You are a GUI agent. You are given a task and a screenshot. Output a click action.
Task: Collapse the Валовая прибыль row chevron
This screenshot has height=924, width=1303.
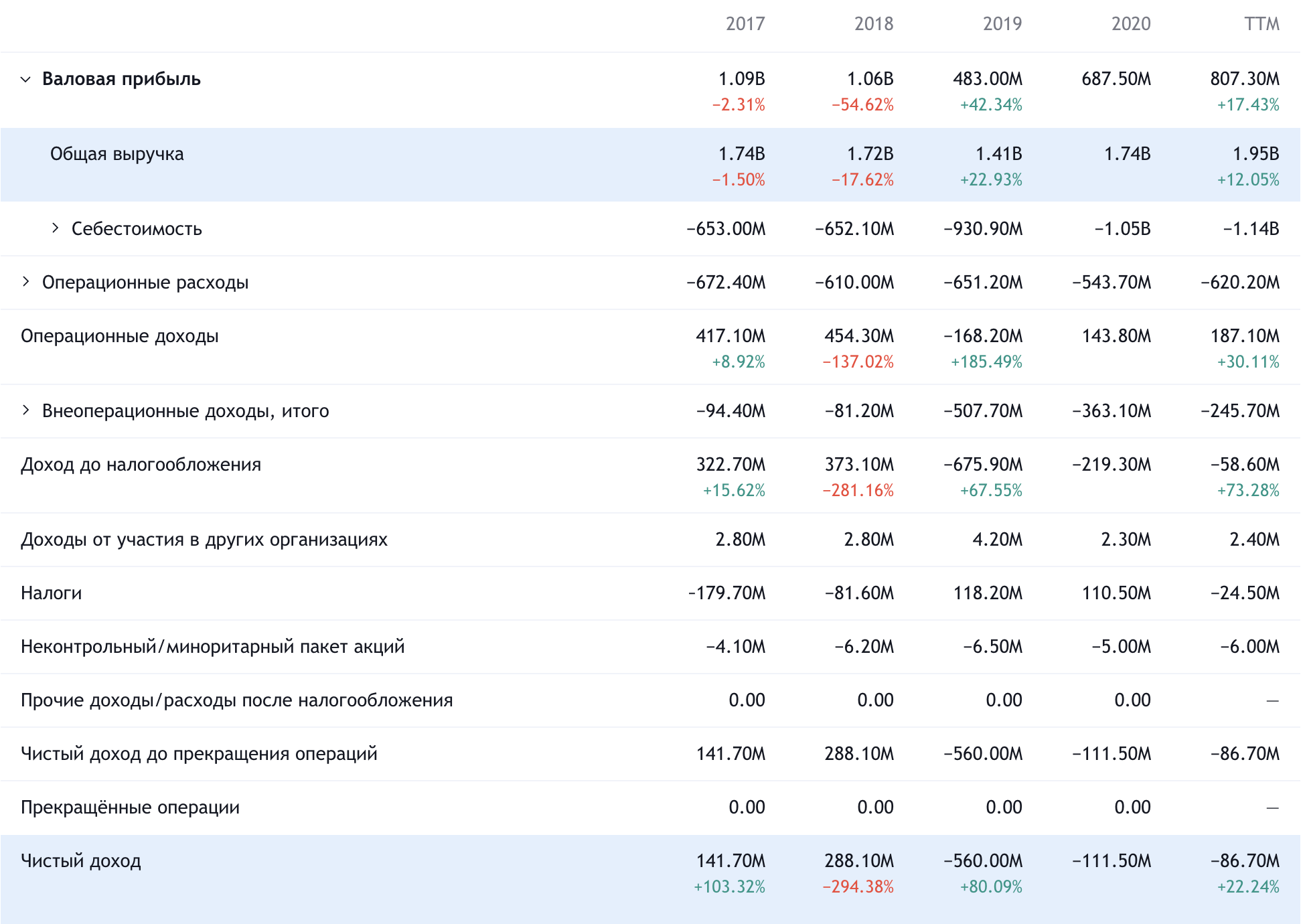tap(25, 79)
